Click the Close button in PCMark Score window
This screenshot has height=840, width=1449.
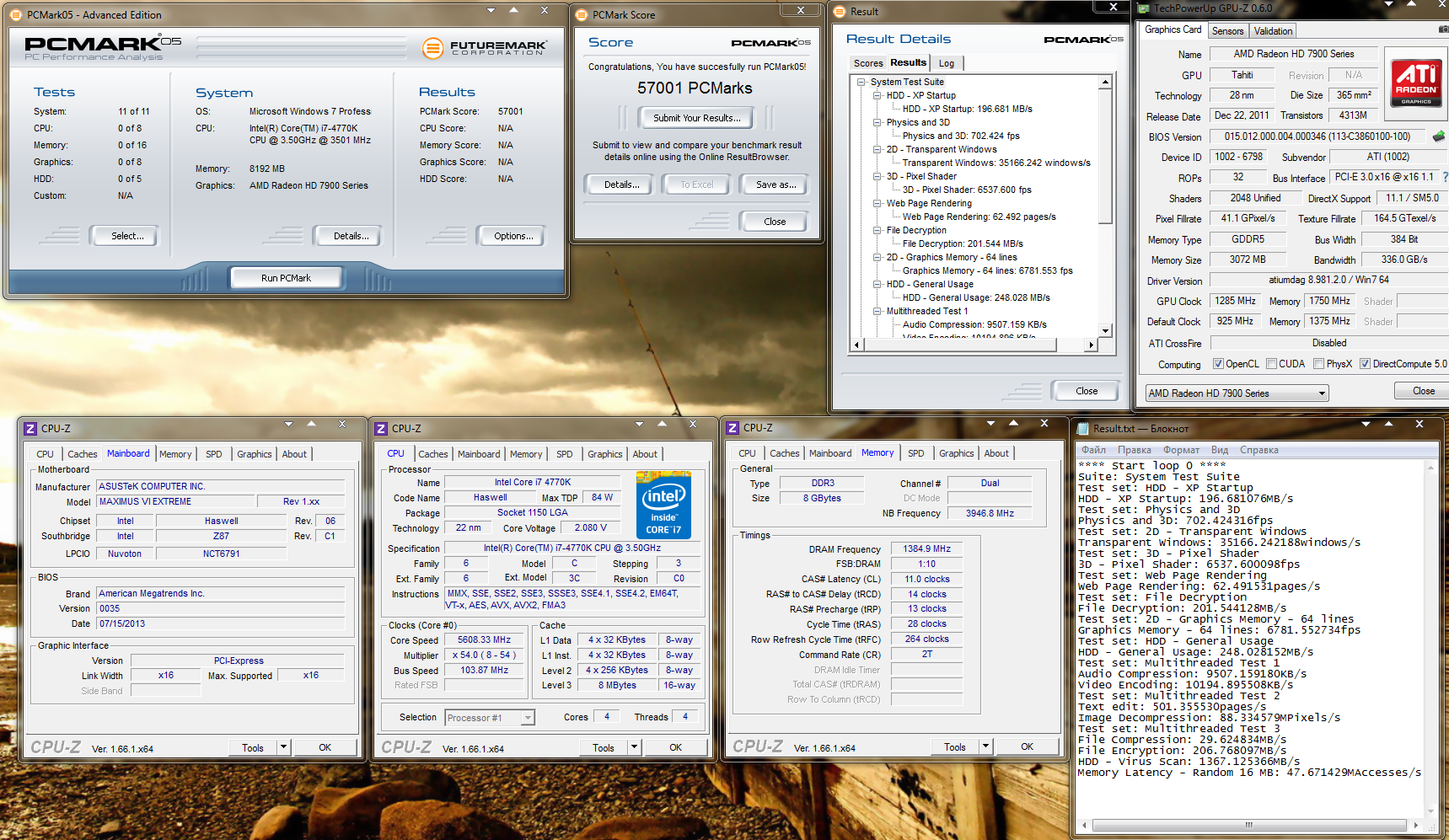[775, 222]
